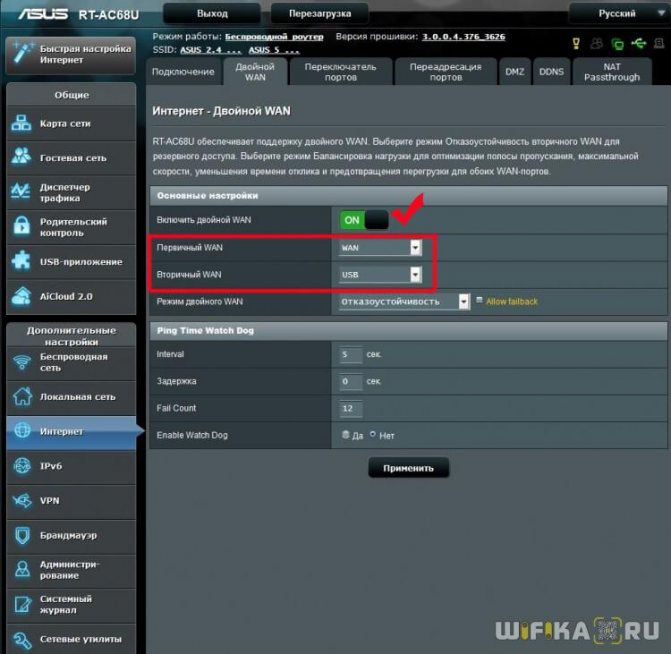
Task: Click the VPN sidebar icon
Action: pyautogui.click(x=22, y=500)
